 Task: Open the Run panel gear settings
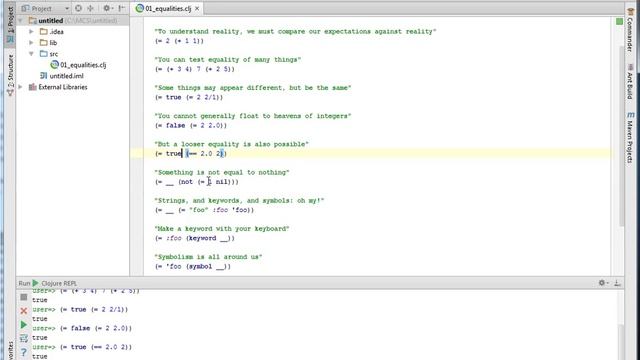click(x=602, y=283)
